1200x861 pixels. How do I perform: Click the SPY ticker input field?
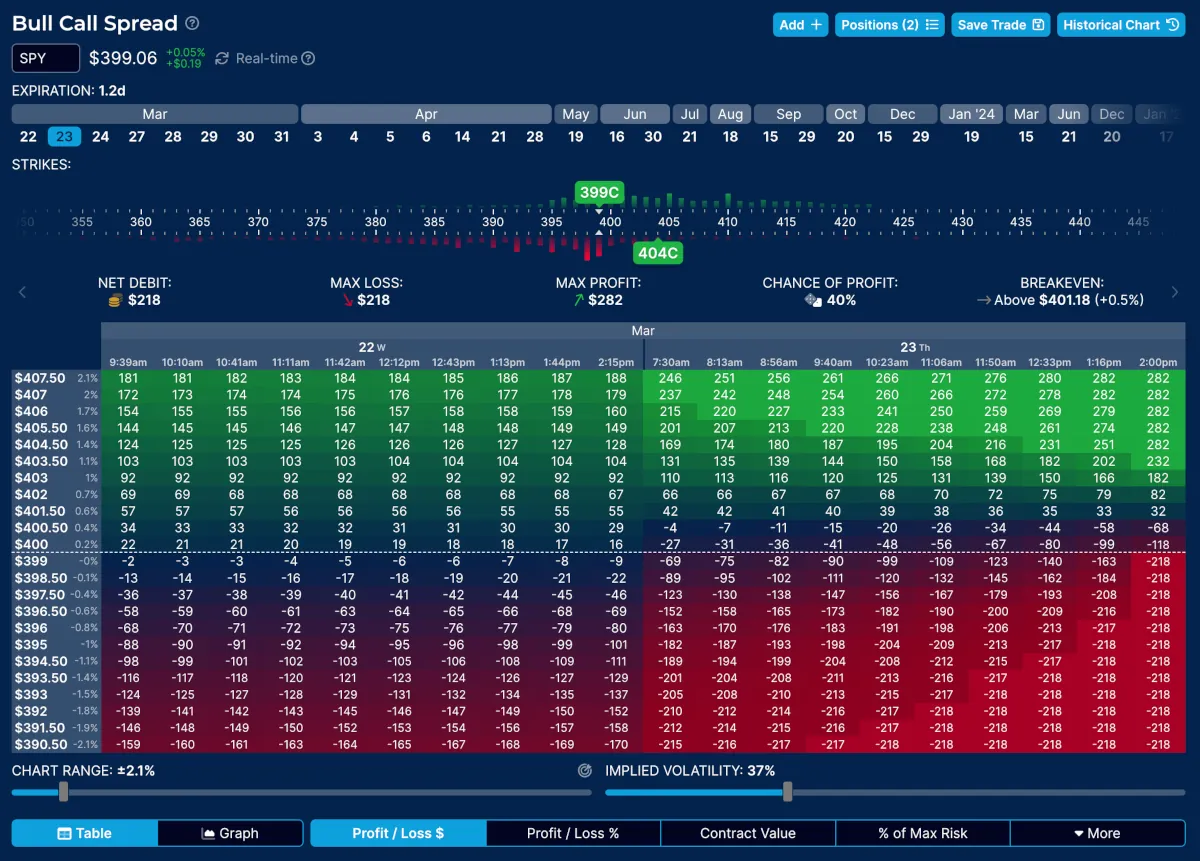44,58
